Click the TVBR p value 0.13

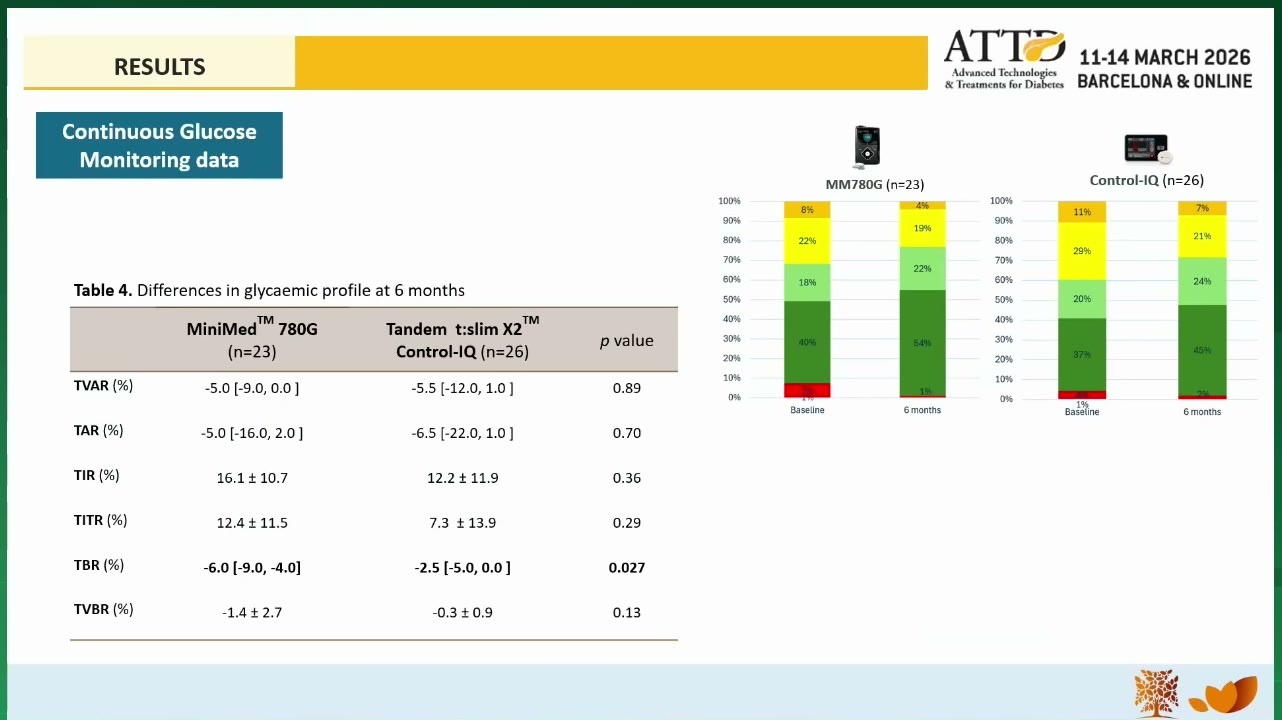pyautogui.click(x=627, y=612)
